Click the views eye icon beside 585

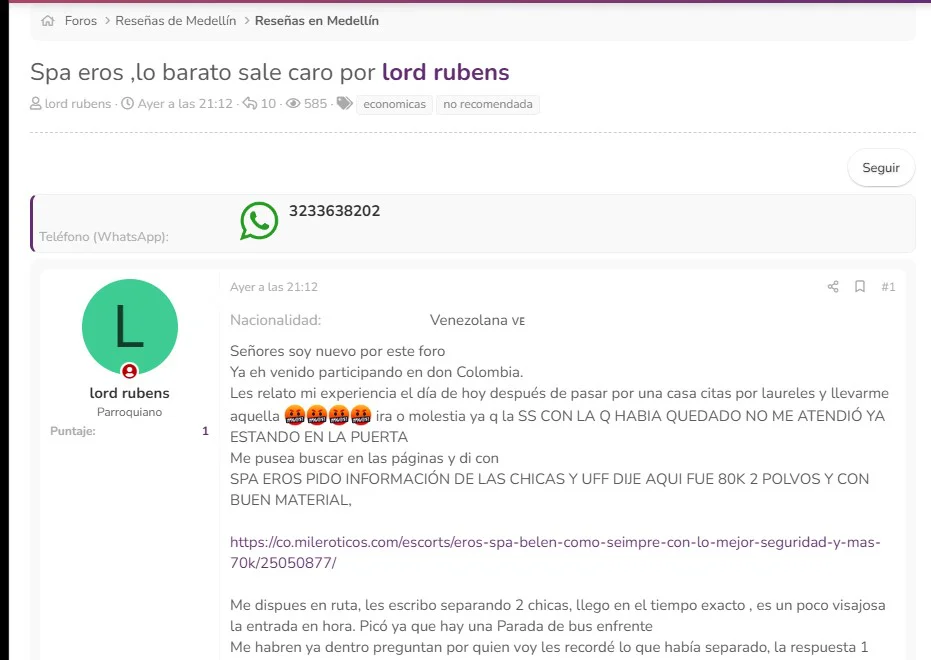coord(293,104)
